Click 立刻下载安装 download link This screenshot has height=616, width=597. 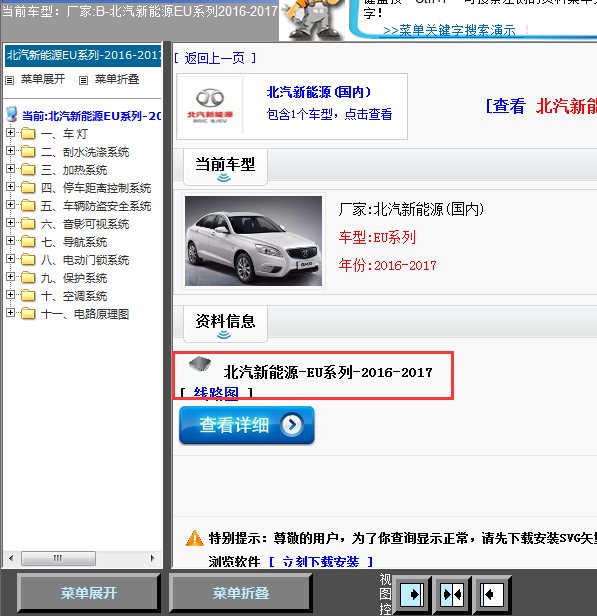click(x=321, y=562)
